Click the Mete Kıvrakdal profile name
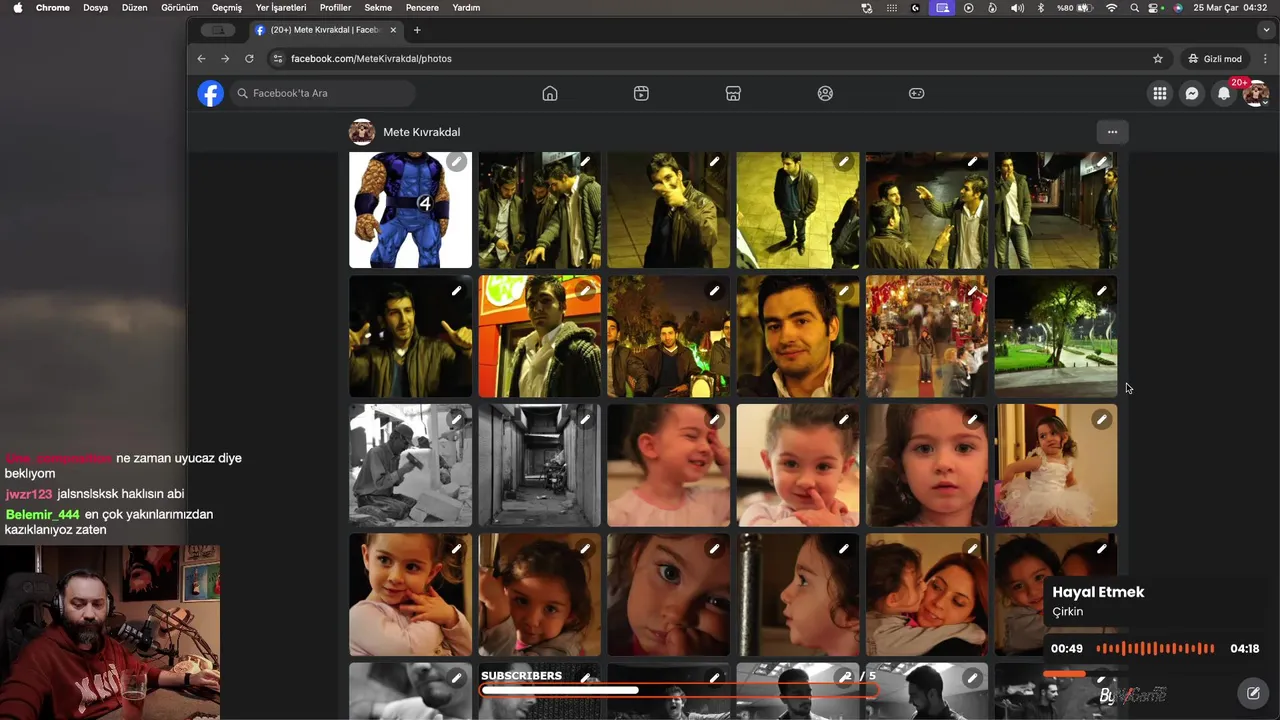Screen dimensions: 1280x720 (421, 132)
